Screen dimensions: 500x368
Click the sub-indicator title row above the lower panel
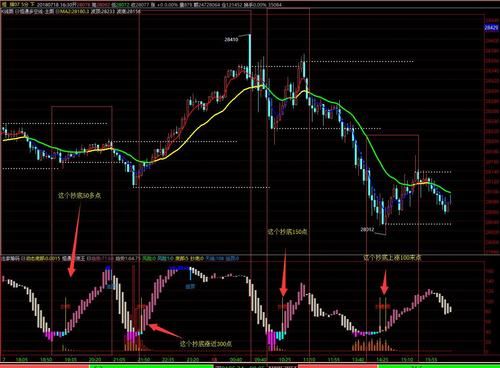click(x=121, y=258)
